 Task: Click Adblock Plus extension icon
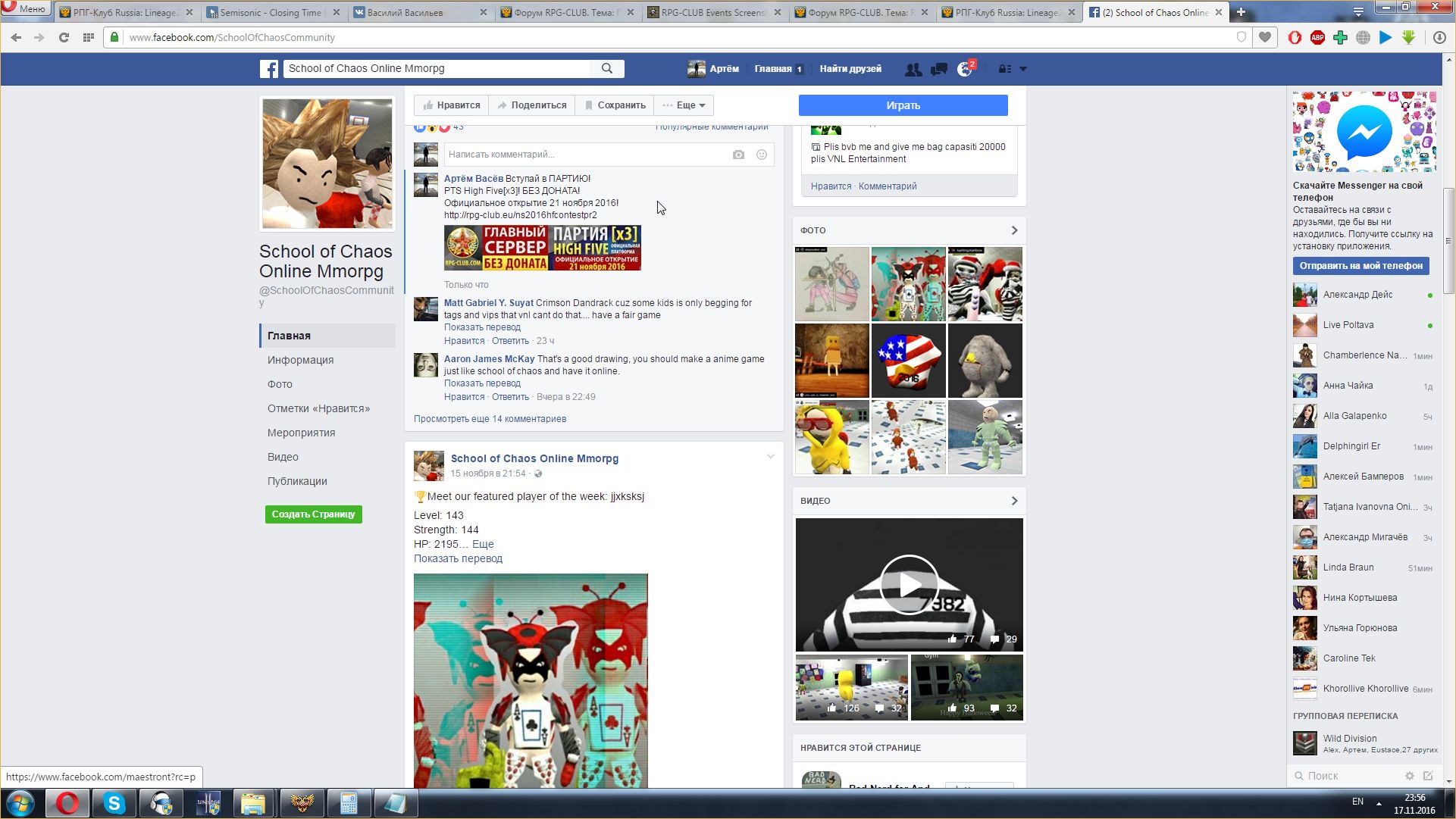pos(1317,37)
